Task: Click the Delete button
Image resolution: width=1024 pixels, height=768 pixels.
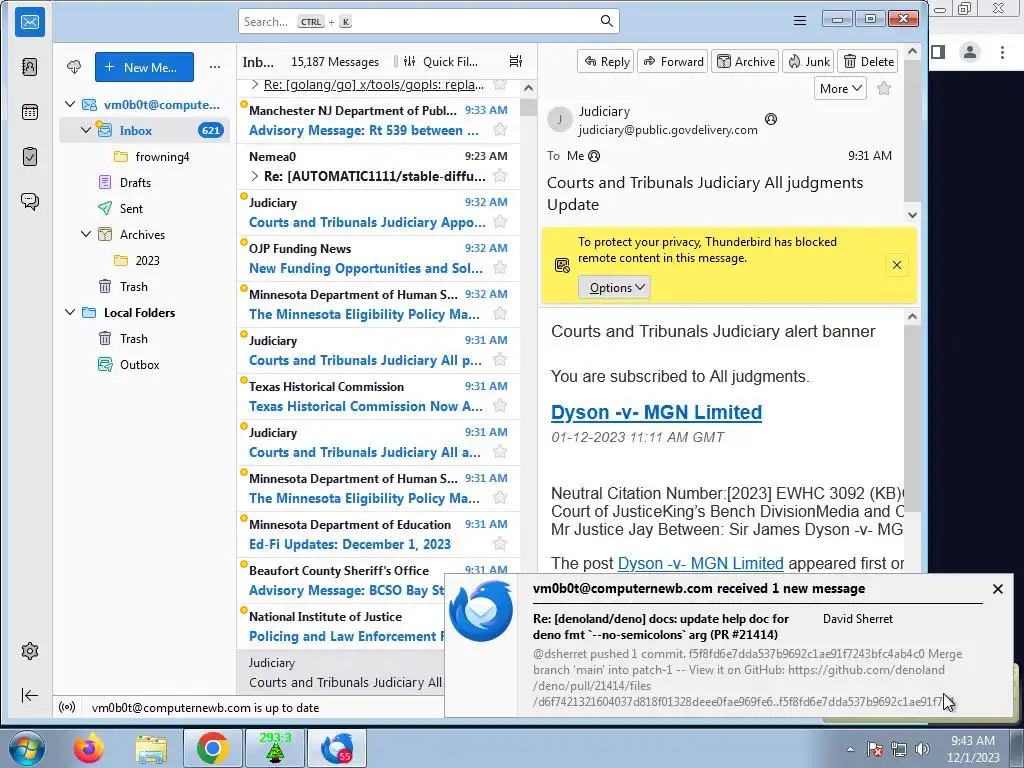Action: 868,61
